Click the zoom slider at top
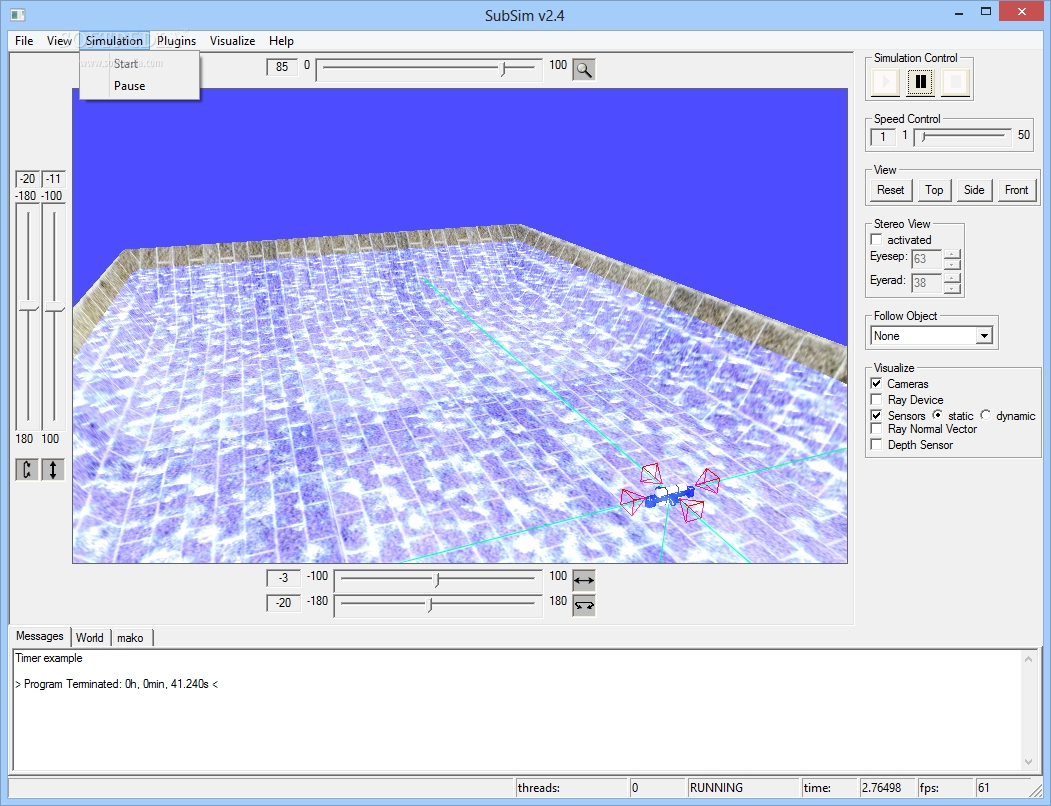The image size is (1051, 806). tap(429, 69)
